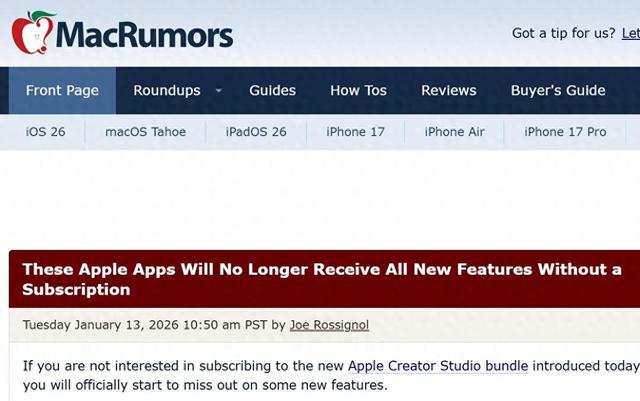640x401 pixels.
Task: Open the article headline about Apple Apps subscription
Action: click(x=322, y=279)
